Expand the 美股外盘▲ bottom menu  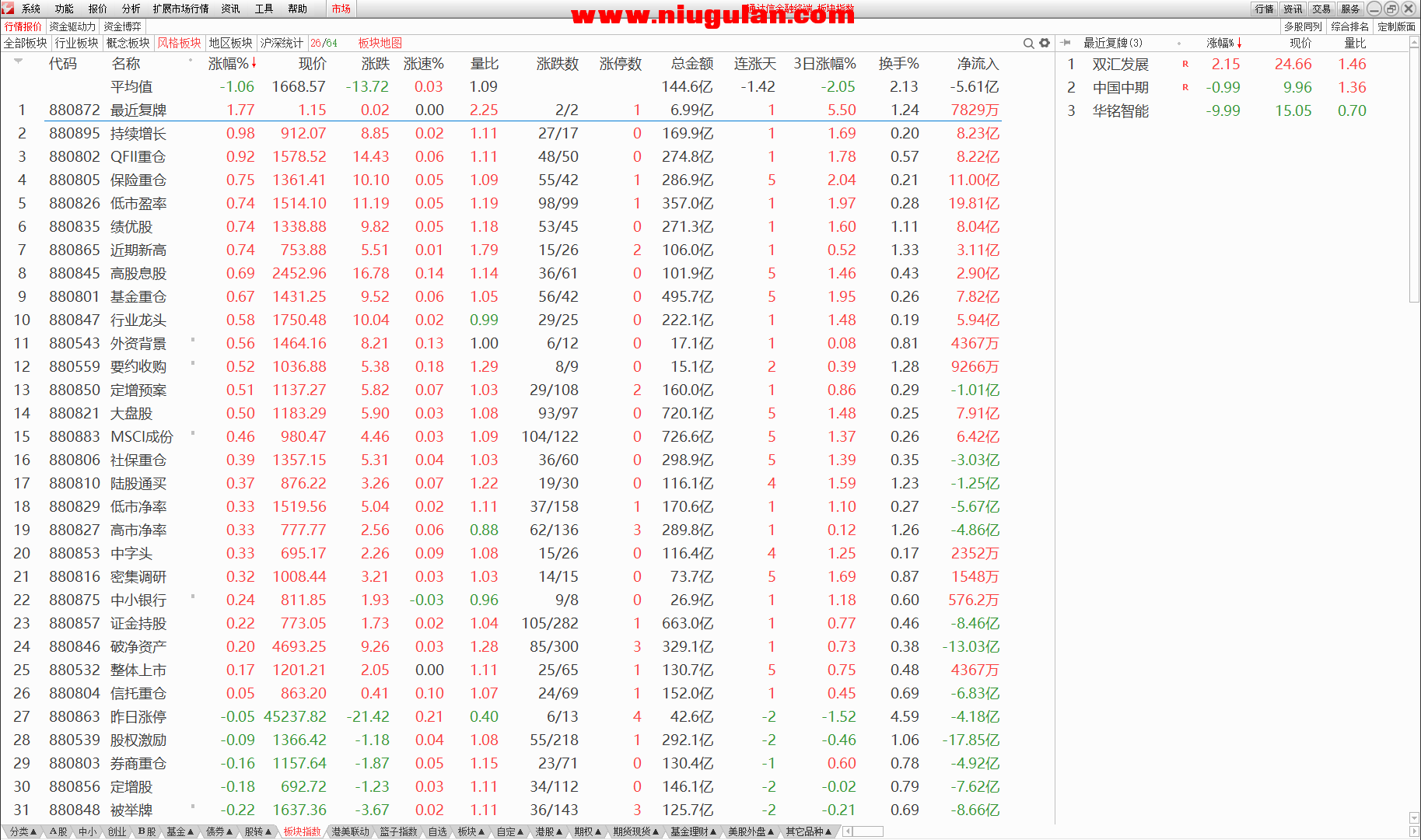click(x=751, y=831)
